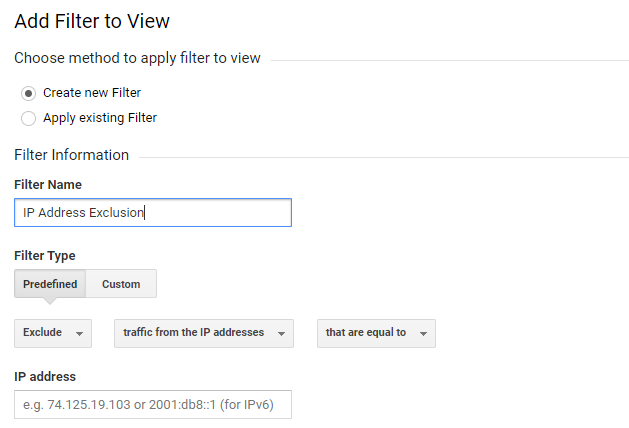Click the IP address label

click(45, 377)
